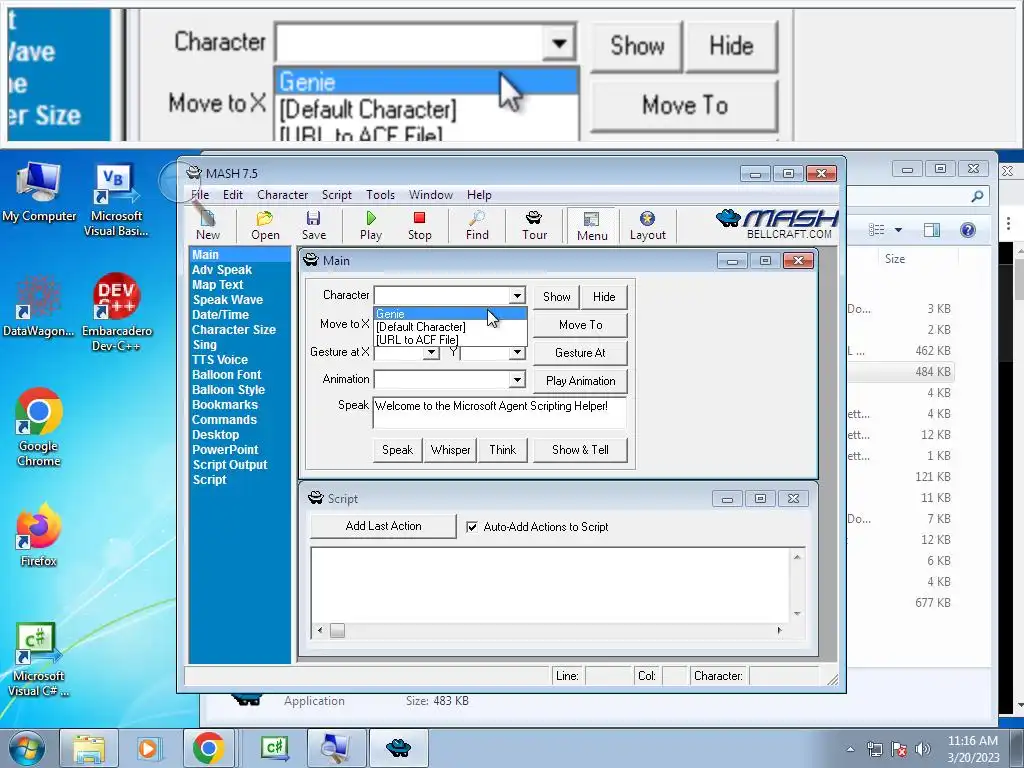The image size is (1024, 768).
Task: Click the Show & Tell button
Action: point(580,450)
